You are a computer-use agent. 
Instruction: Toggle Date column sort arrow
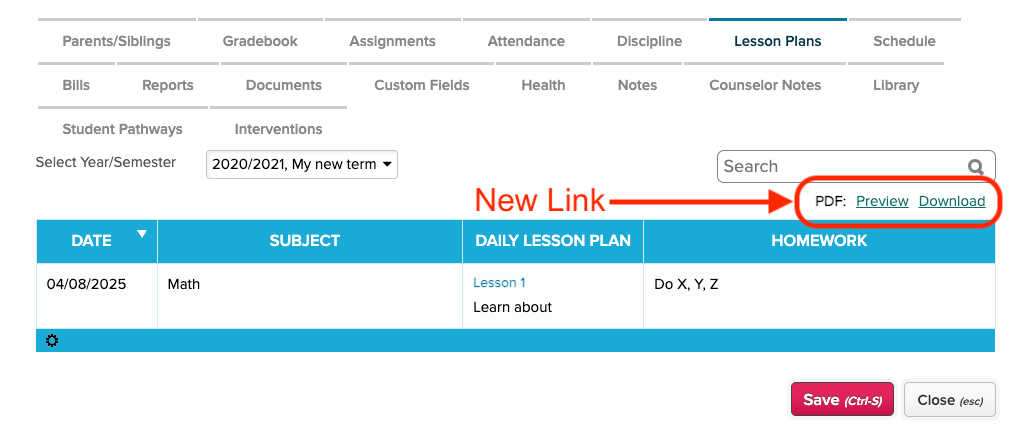[x=141, y=234]
